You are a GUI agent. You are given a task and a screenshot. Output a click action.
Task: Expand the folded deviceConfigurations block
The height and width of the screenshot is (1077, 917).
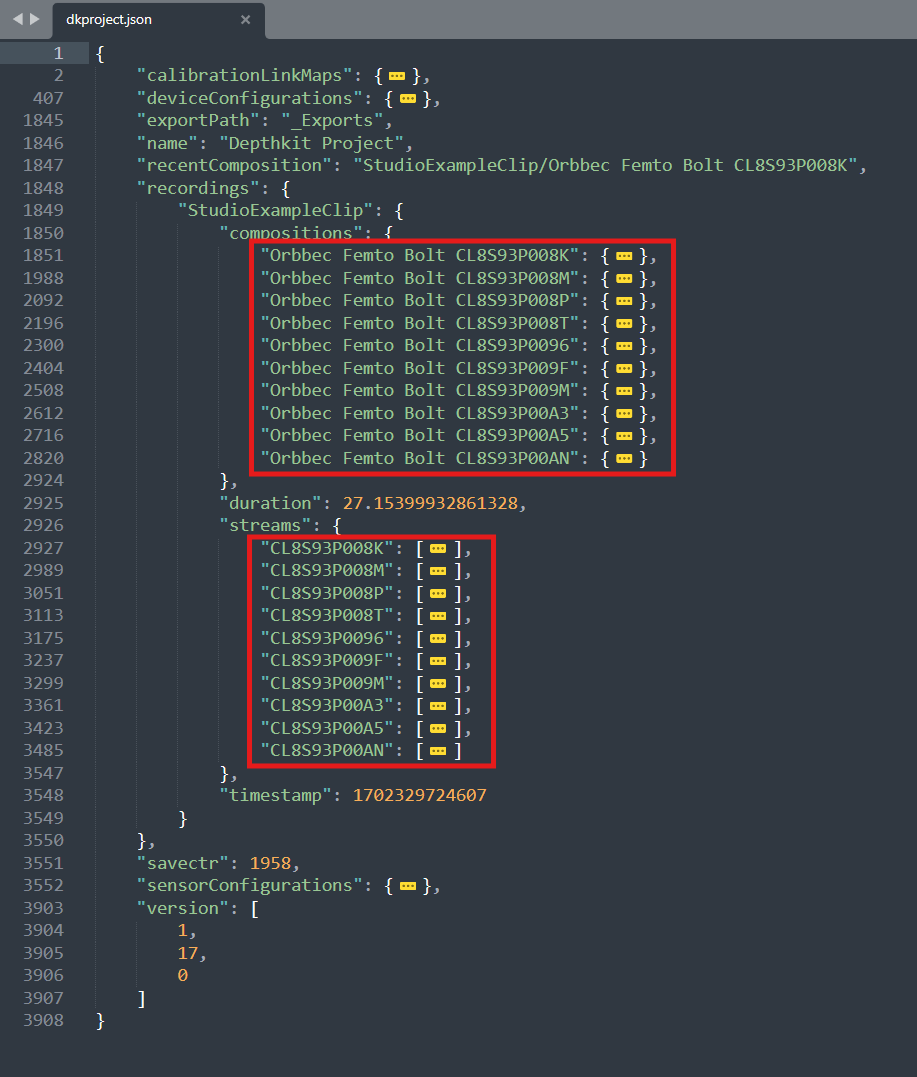click(x=407, y=99)
